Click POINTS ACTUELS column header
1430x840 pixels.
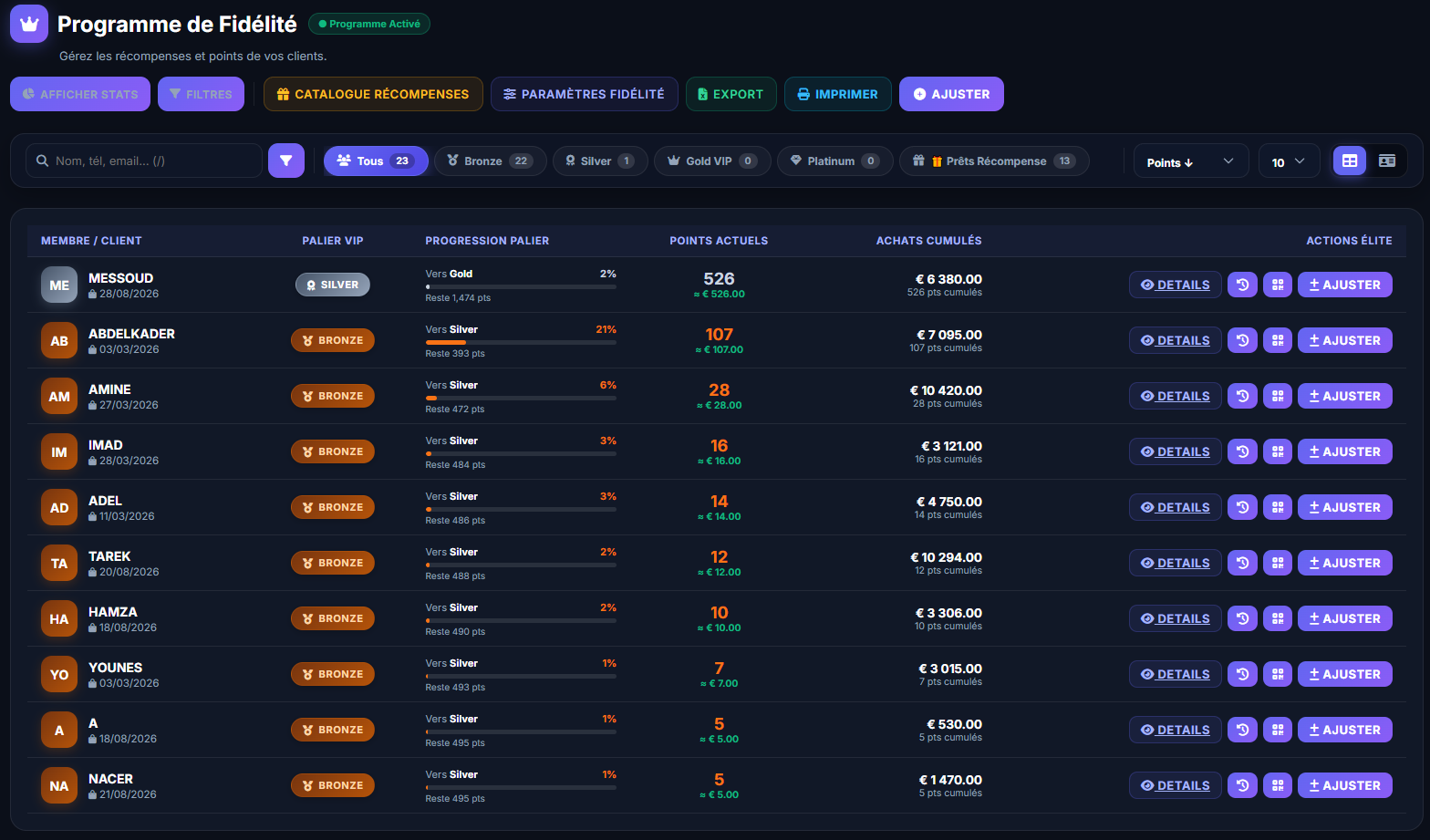719,241
